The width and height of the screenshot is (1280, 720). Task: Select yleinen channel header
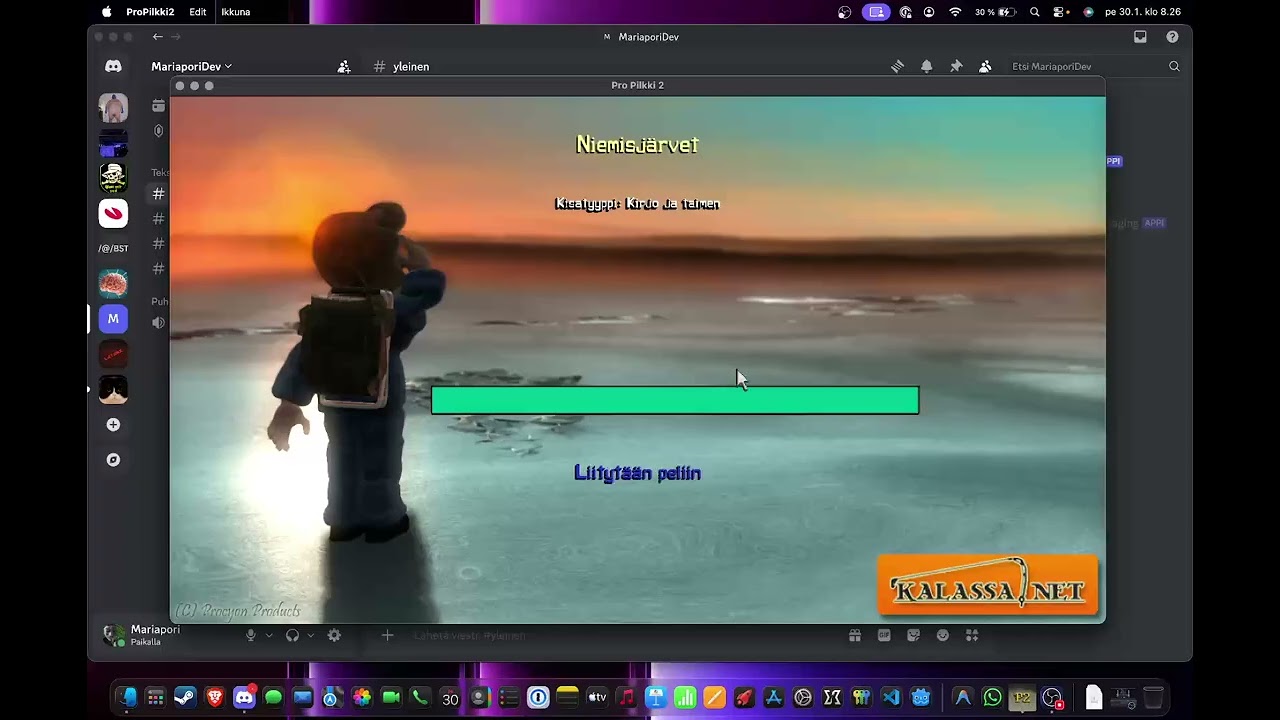coord(401,66)
